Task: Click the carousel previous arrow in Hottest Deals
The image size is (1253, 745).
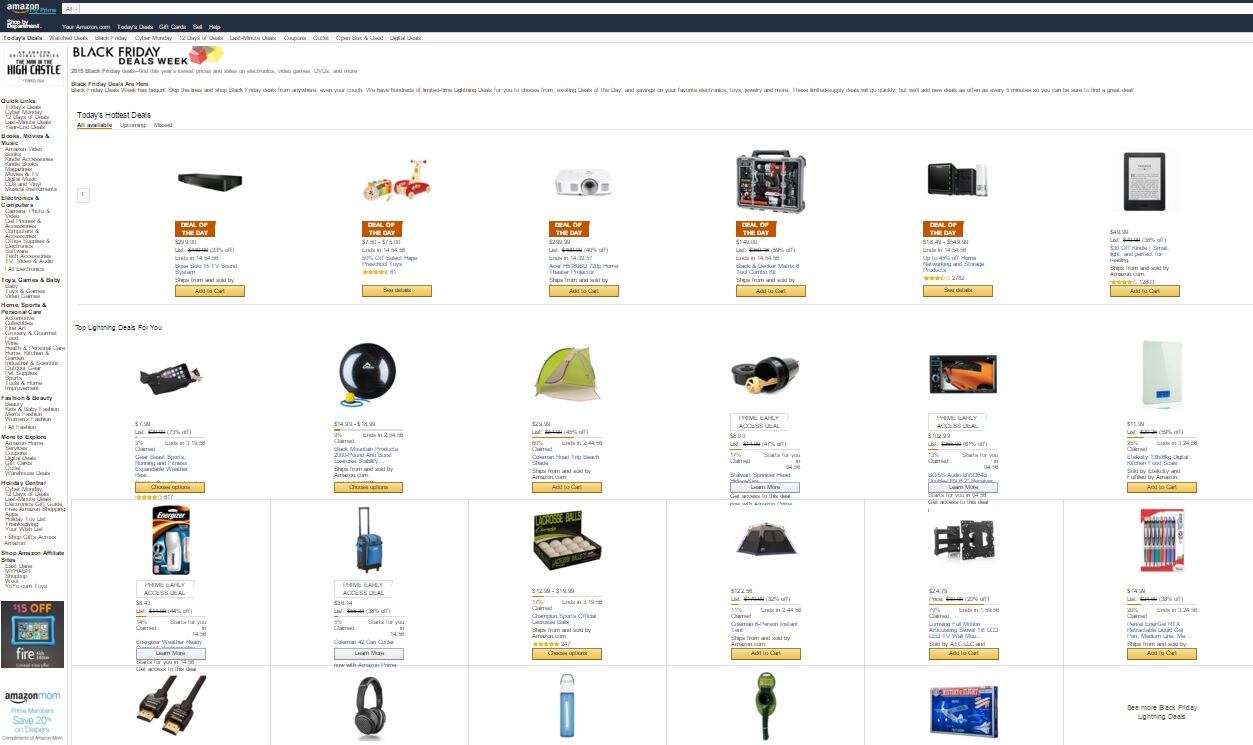Action: (x=84, y=194)
